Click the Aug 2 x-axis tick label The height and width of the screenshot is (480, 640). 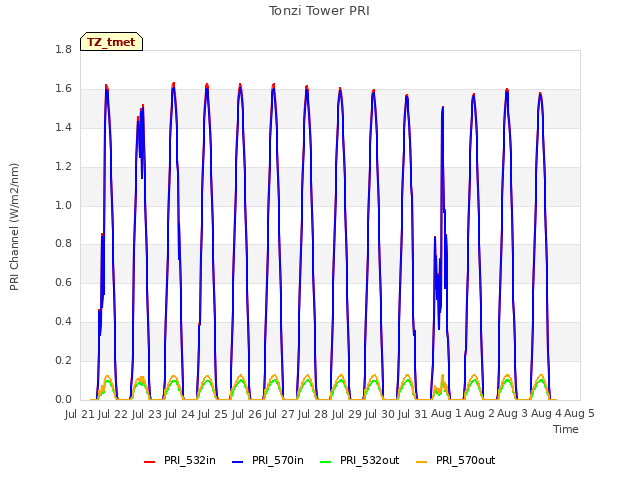(x=480, y=414)
